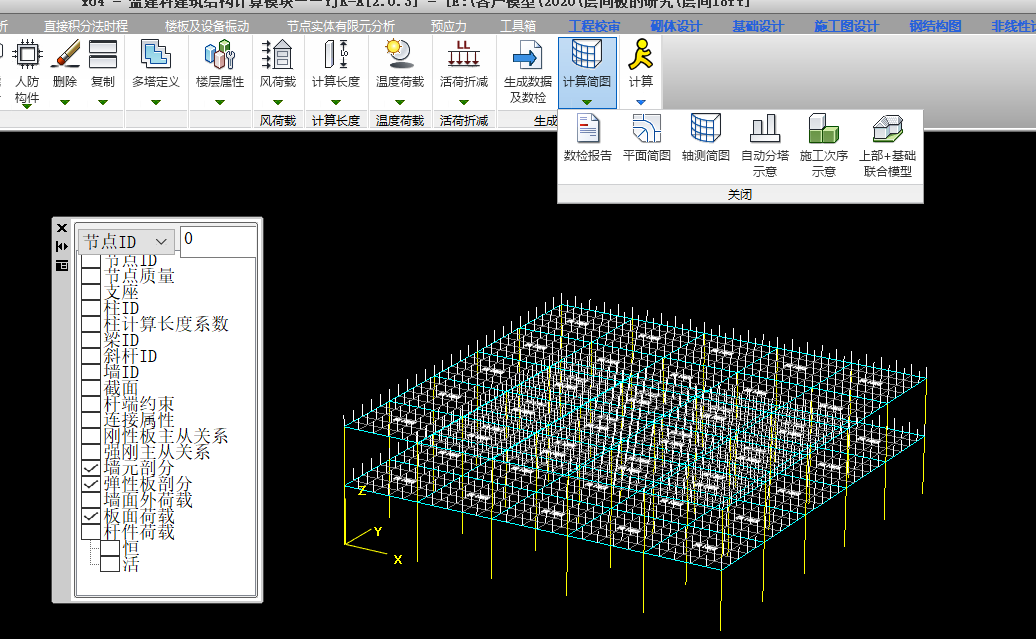Open 上部+基础联合模型 icon
Image resolution: width=1036 pixels, height=639 pixels.
[x=887, y=128]
